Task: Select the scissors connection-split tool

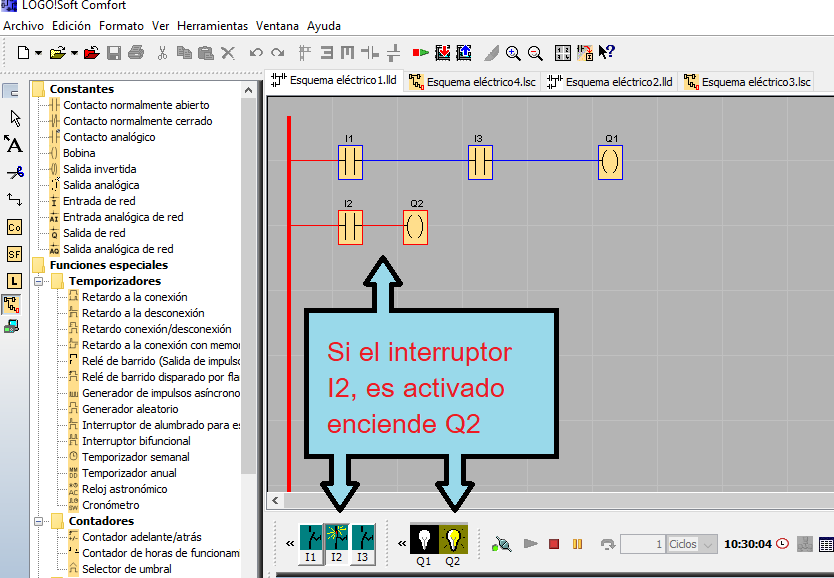Action: point(14,172)
